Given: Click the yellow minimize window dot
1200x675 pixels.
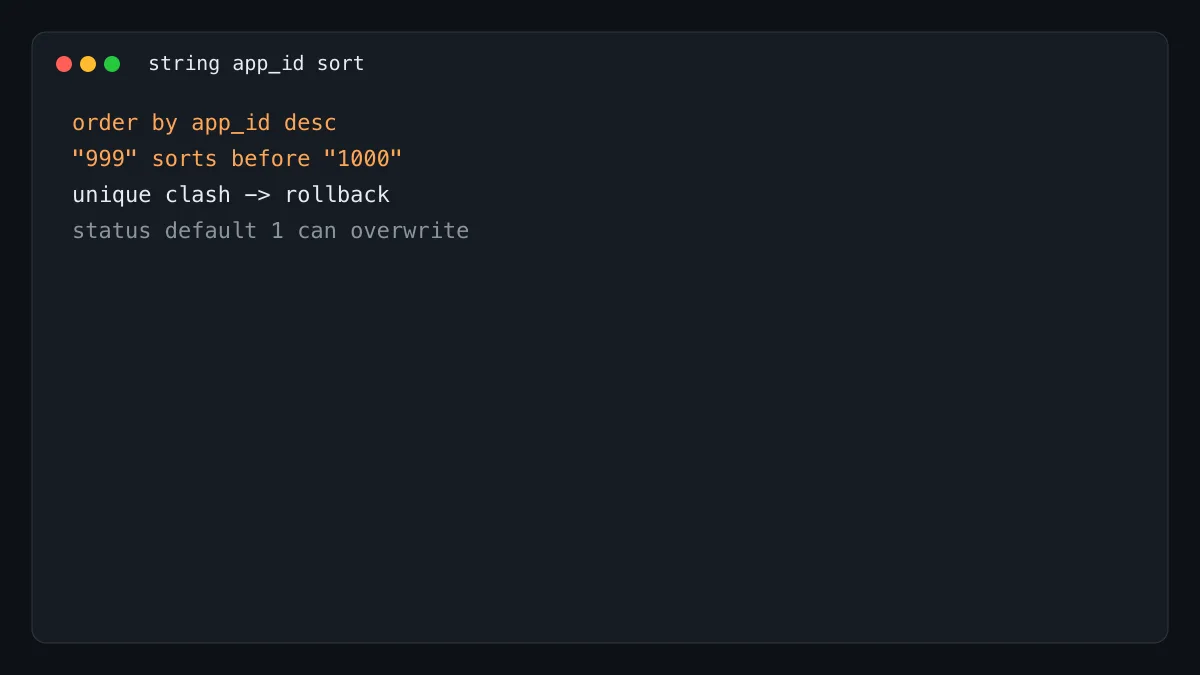Looking at the screenshot, I should (88, 64).
